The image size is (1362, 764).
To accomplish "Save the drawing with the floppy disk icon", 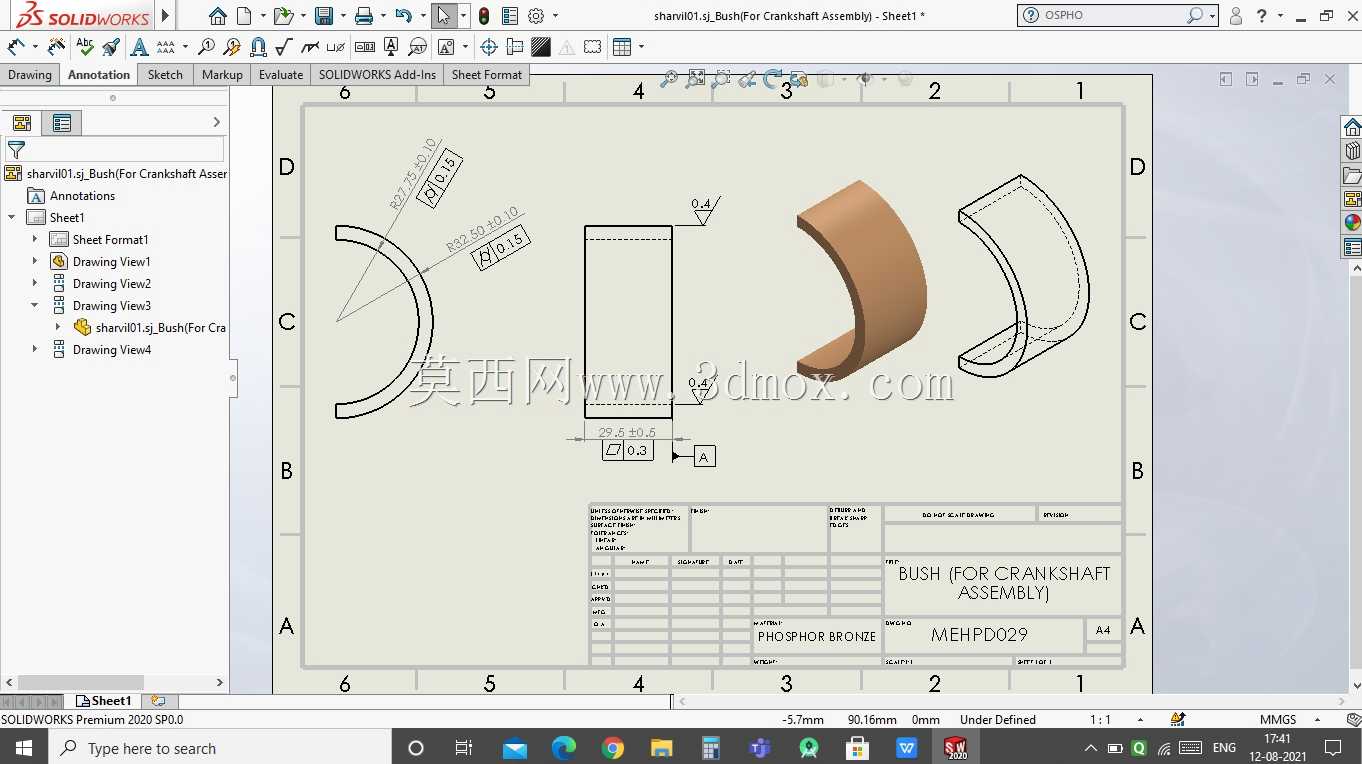I will (x=324, y=16).
